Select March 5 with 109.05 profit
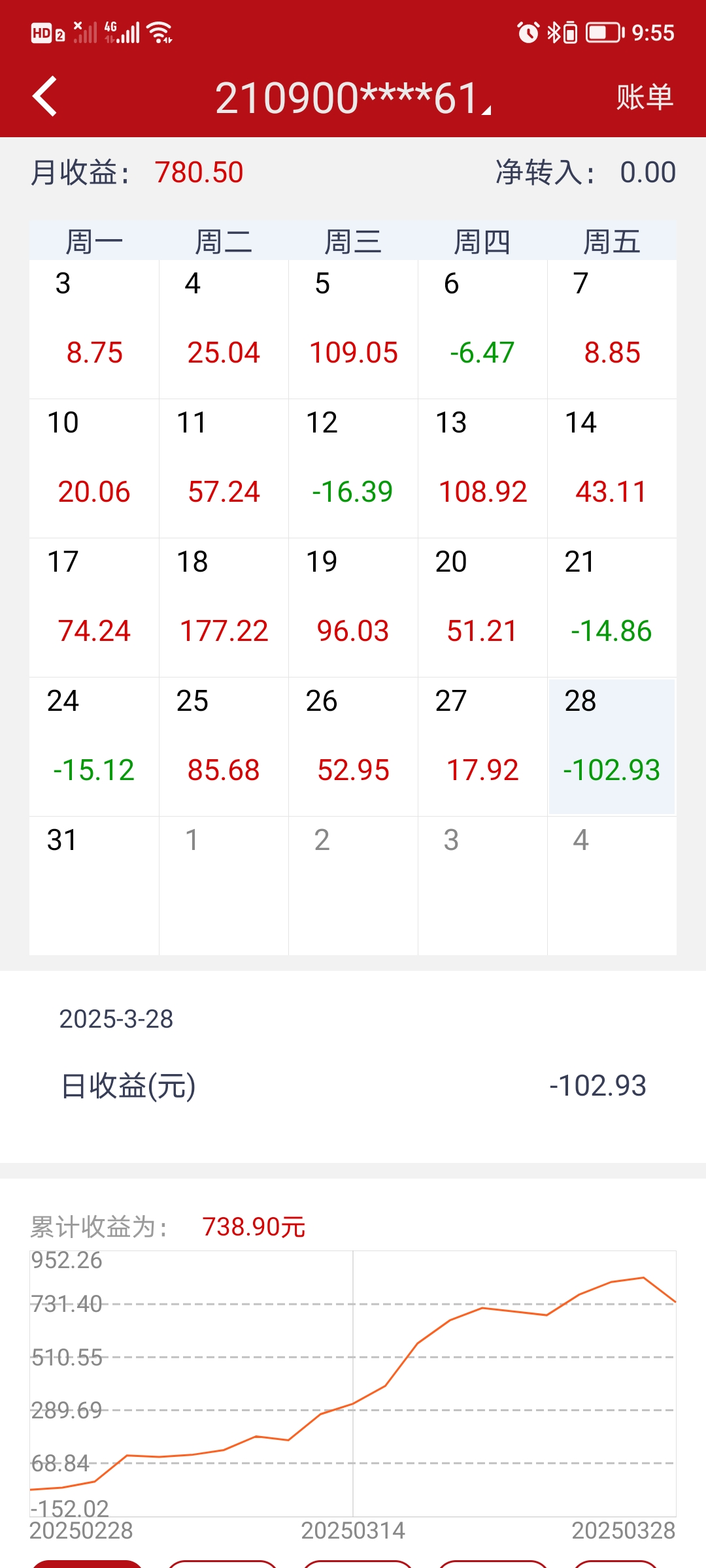Screen dimensions: 706x1568 pyautogui.click(x=353, y=330)
